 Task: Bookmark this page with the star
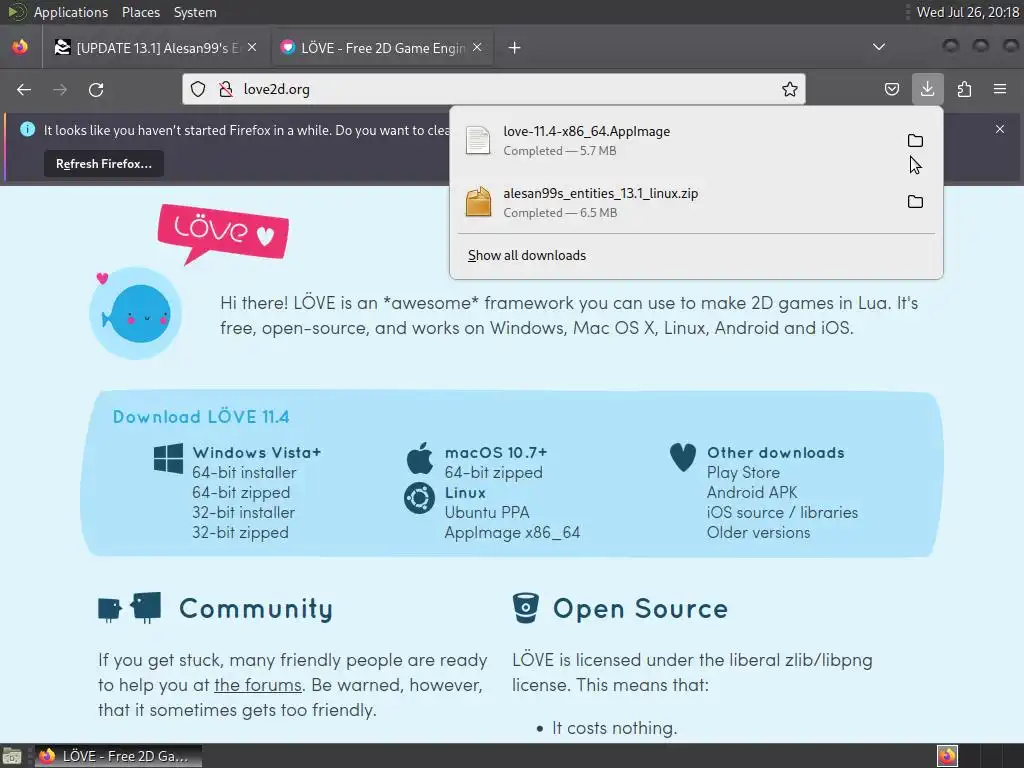coord(790,89)
